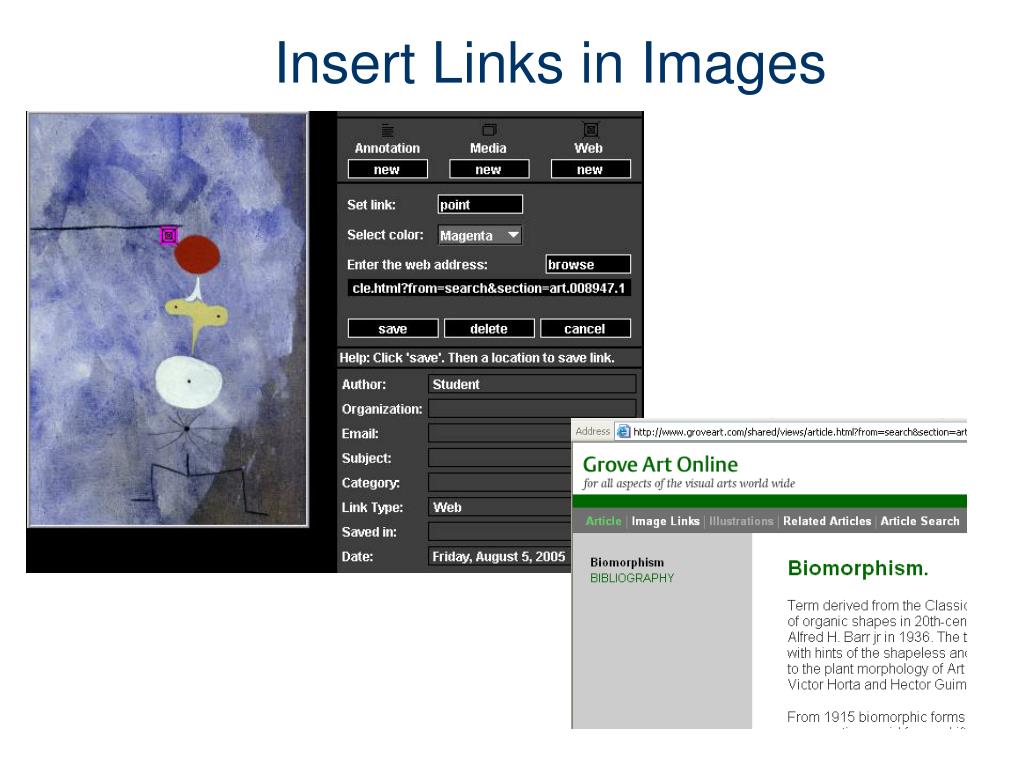Delete the current link

tap(489, 328)
